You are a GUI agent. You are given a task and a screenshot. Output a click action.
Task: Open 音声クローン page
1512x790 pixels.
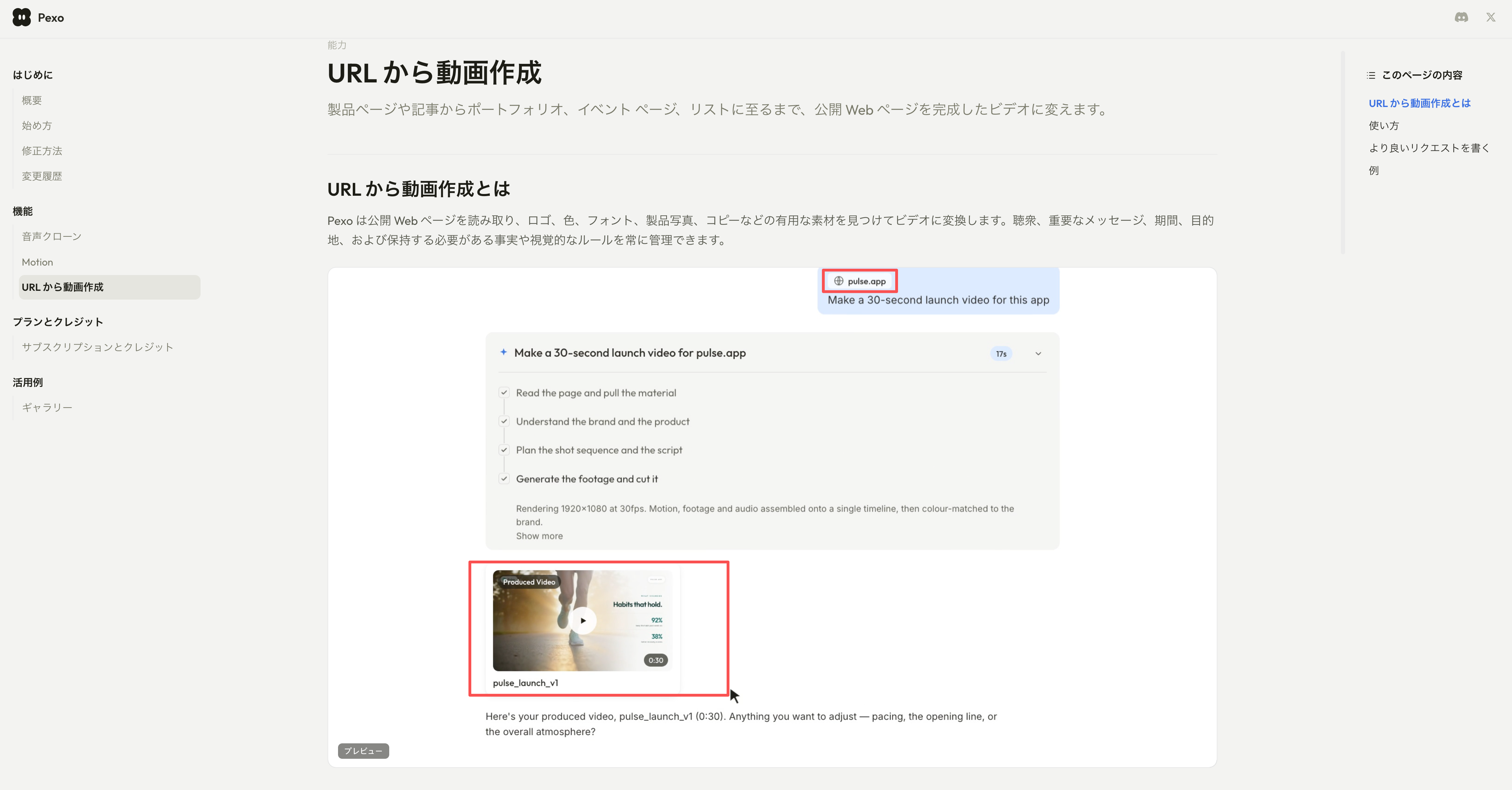pos(52,237)
